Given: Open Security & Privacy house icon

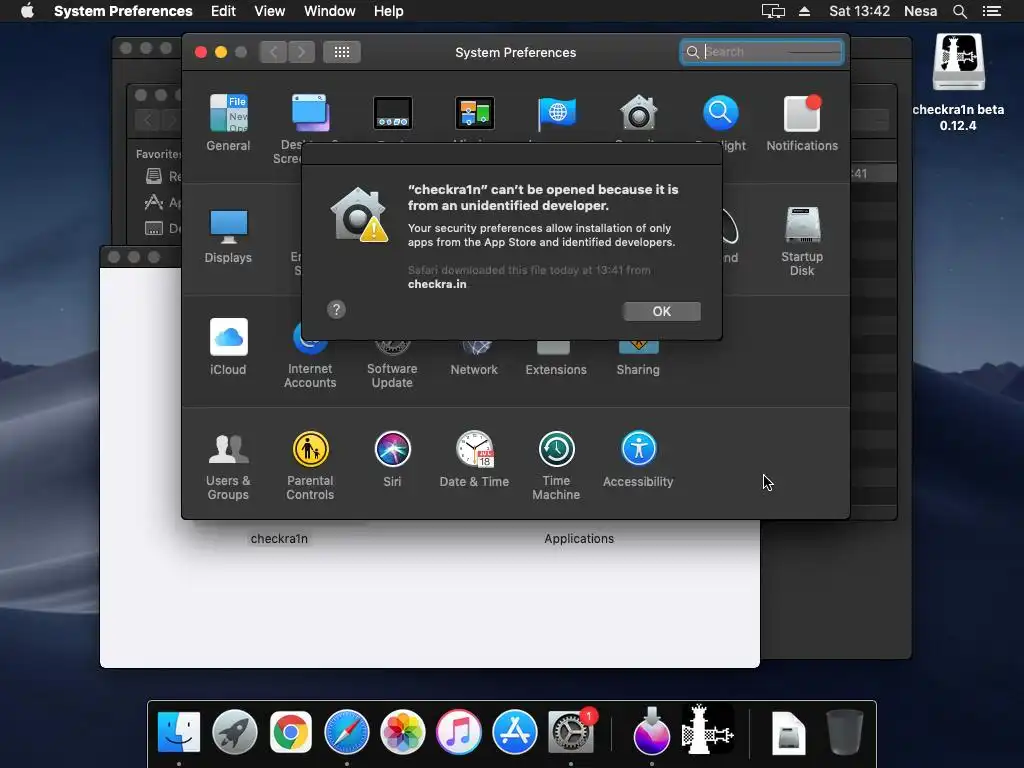Looking at the screenshot, I should (x=638, y=114).
